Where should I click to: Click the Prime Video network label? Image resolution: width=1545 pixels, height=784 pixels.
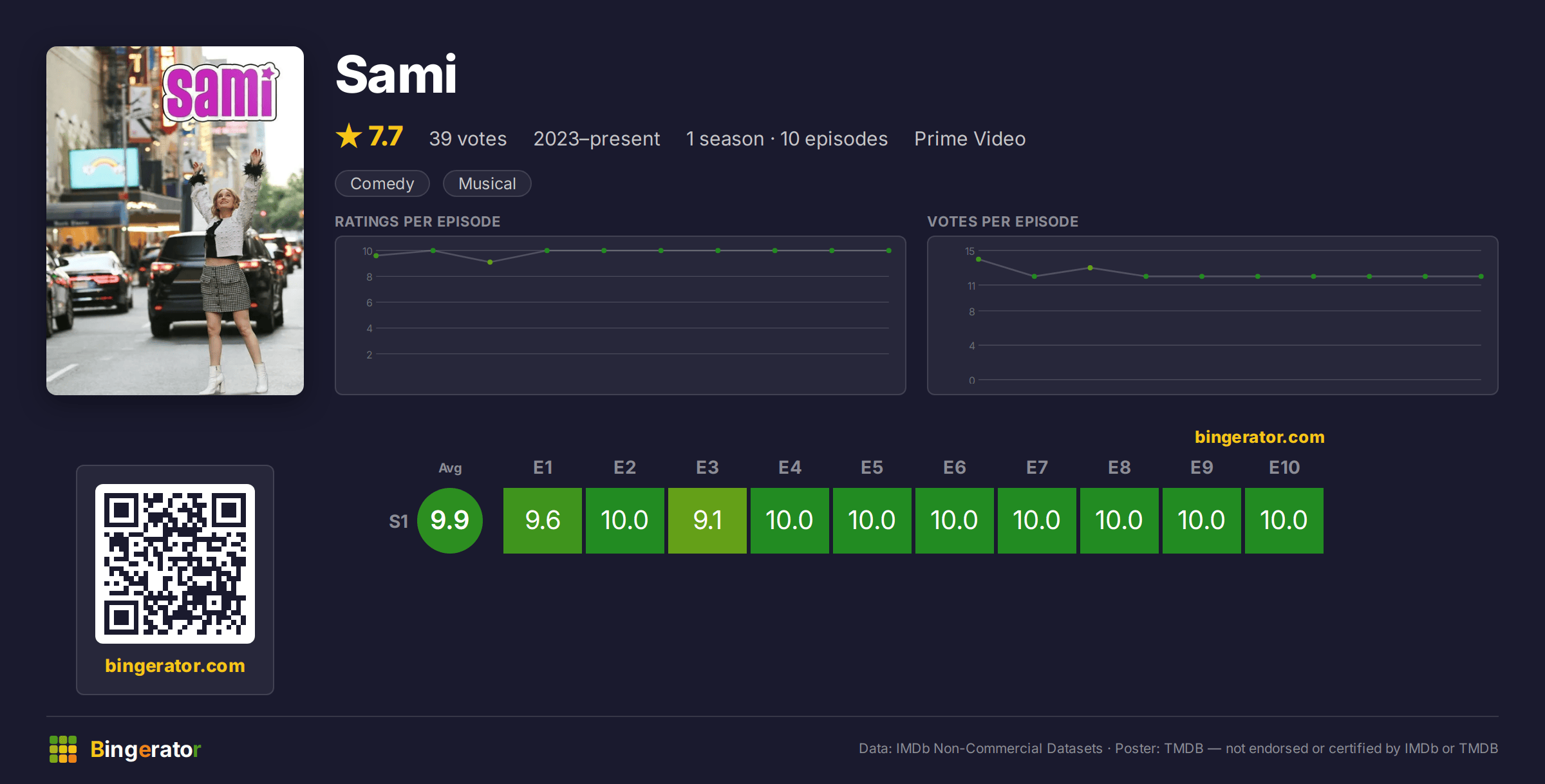point(970,138)
